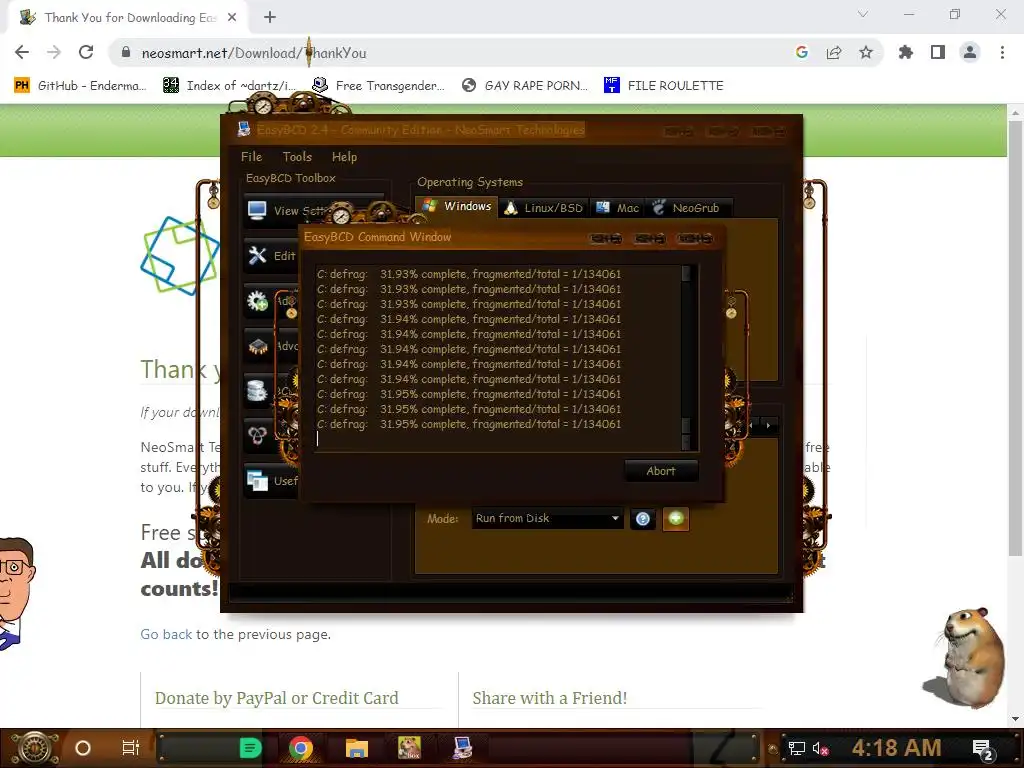Click the Edit Boot Menu wrench icon

(257, 255)
